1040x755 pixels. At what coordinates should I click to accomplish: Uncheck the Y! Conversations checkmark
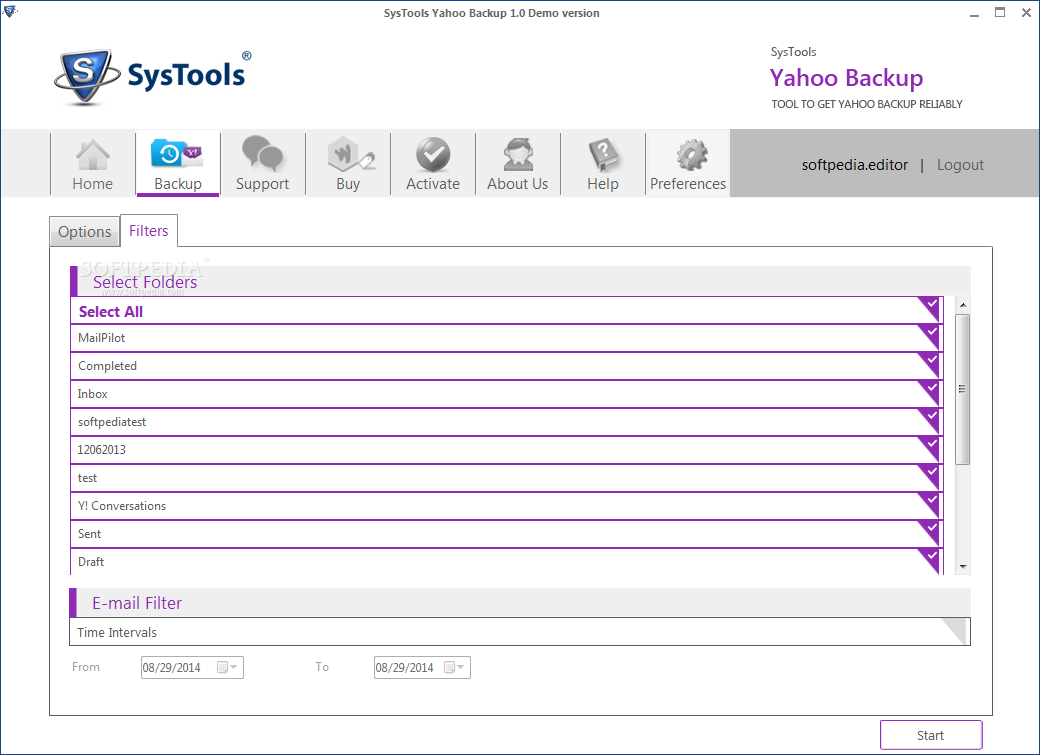[931, 504]
